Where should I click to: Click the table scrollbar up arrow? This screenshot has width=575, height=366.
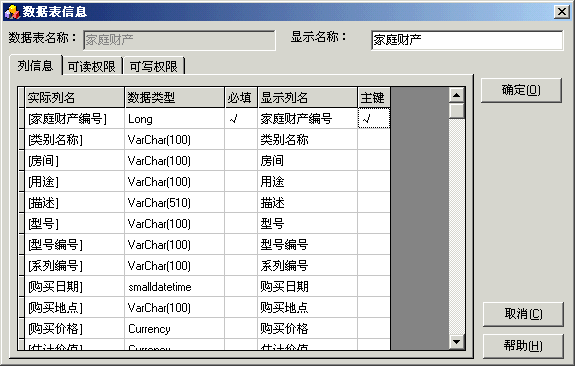[457, 95]
